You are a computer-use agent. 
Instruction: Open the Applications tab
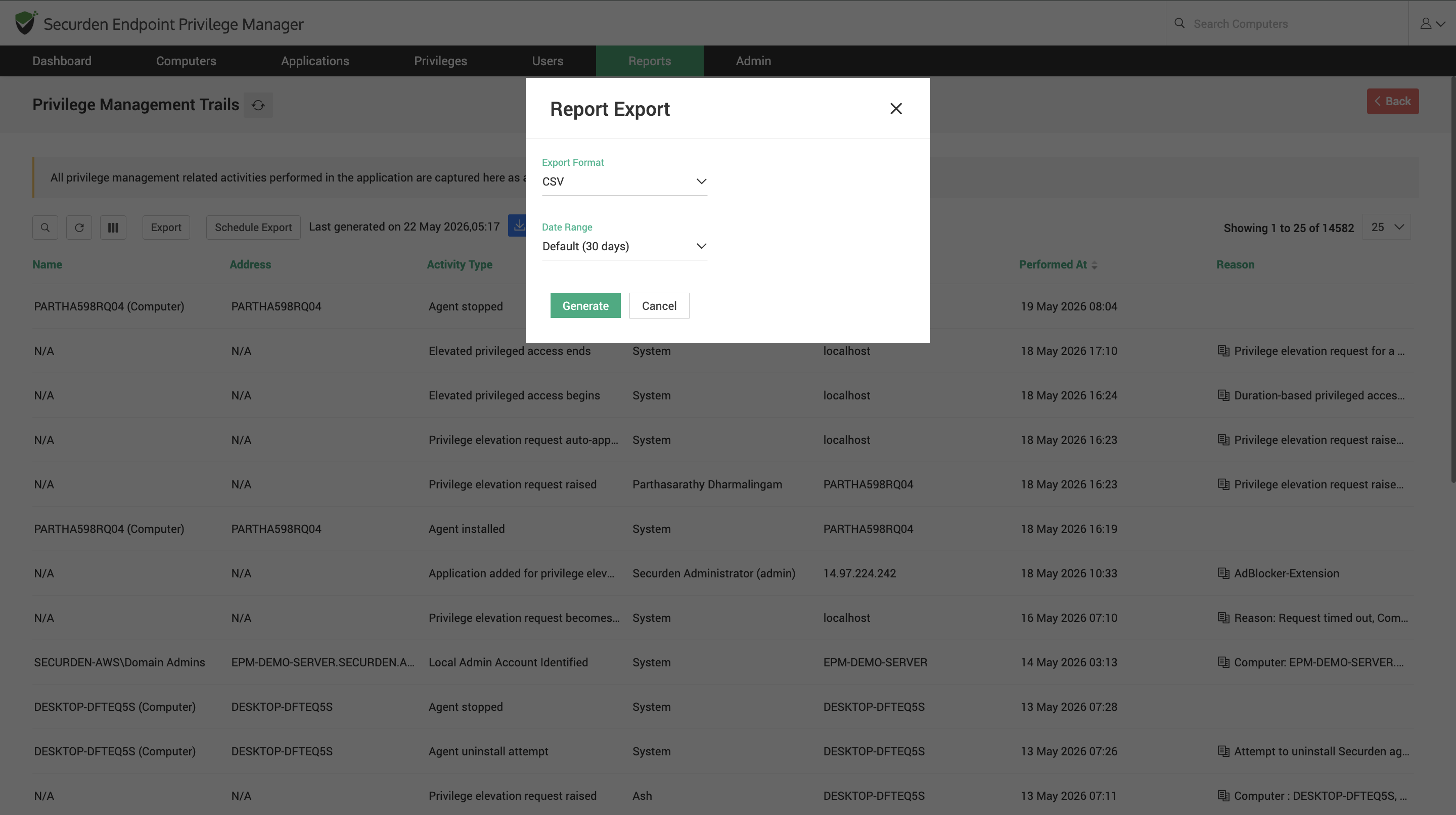pyautogui.click(x=315, y=61)
